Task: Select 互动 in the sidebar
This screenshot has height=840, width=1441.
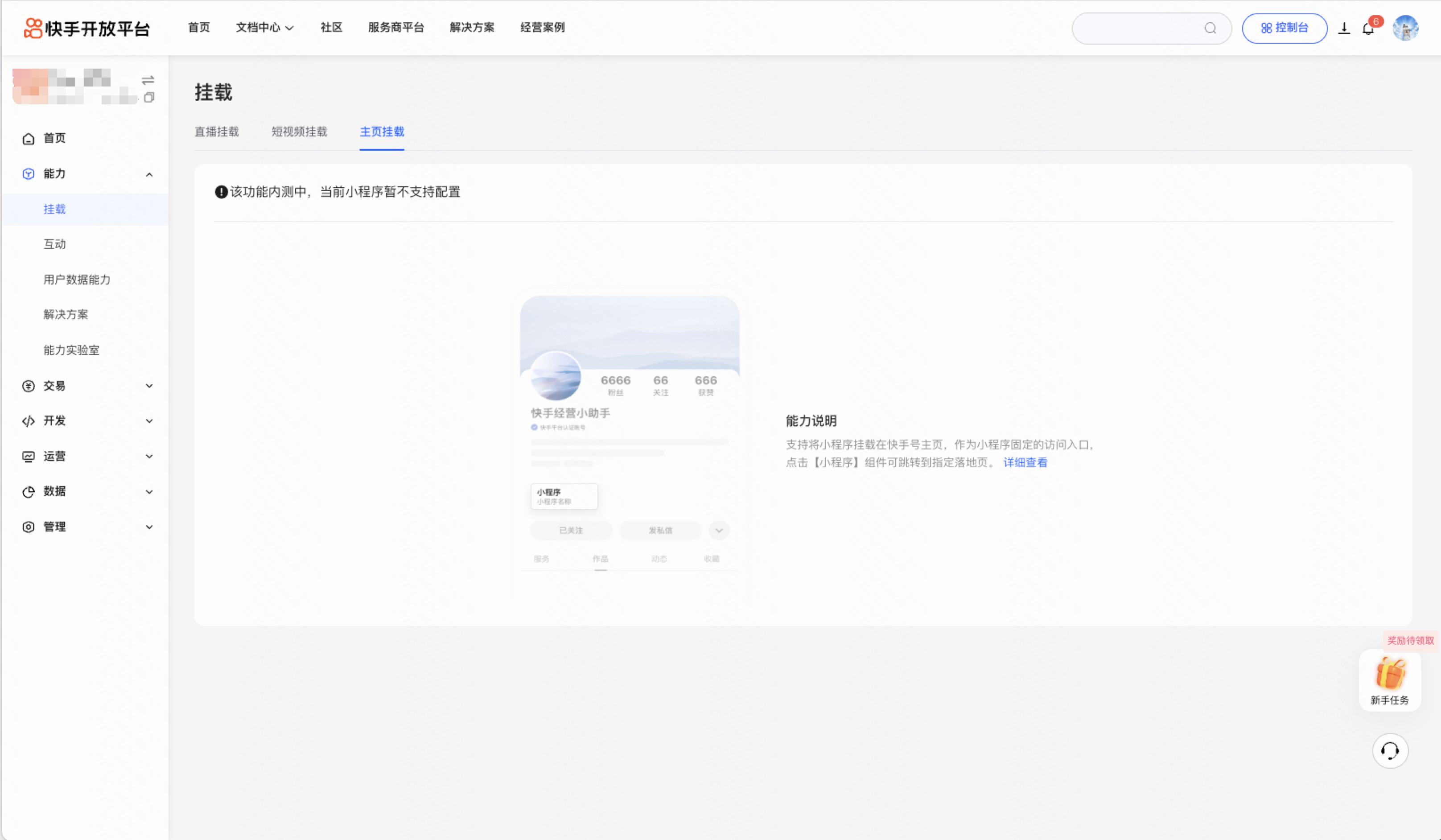Action: coord(55,244)
